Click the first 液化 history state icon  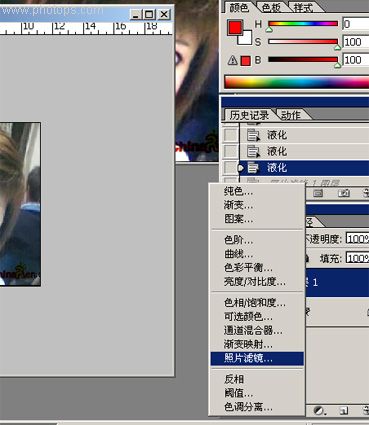pos(253,135)
